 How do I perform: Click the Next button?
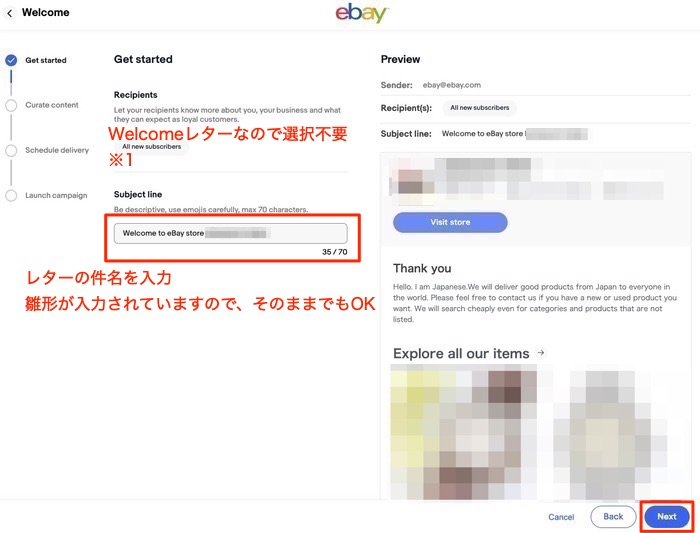pos(667,516)
